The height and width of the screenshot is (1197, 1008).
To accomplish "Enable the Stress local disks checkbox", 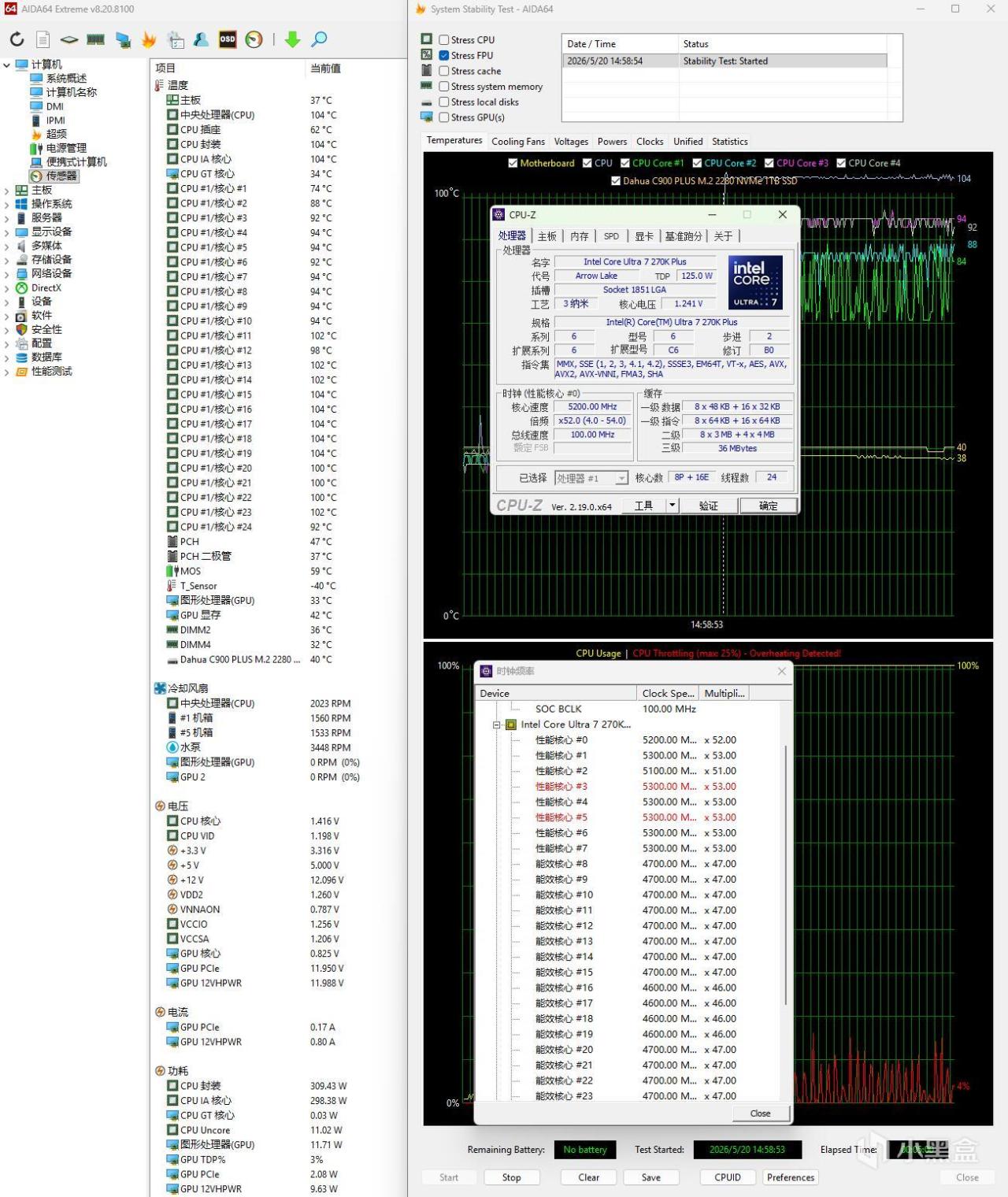I will 444,102.
